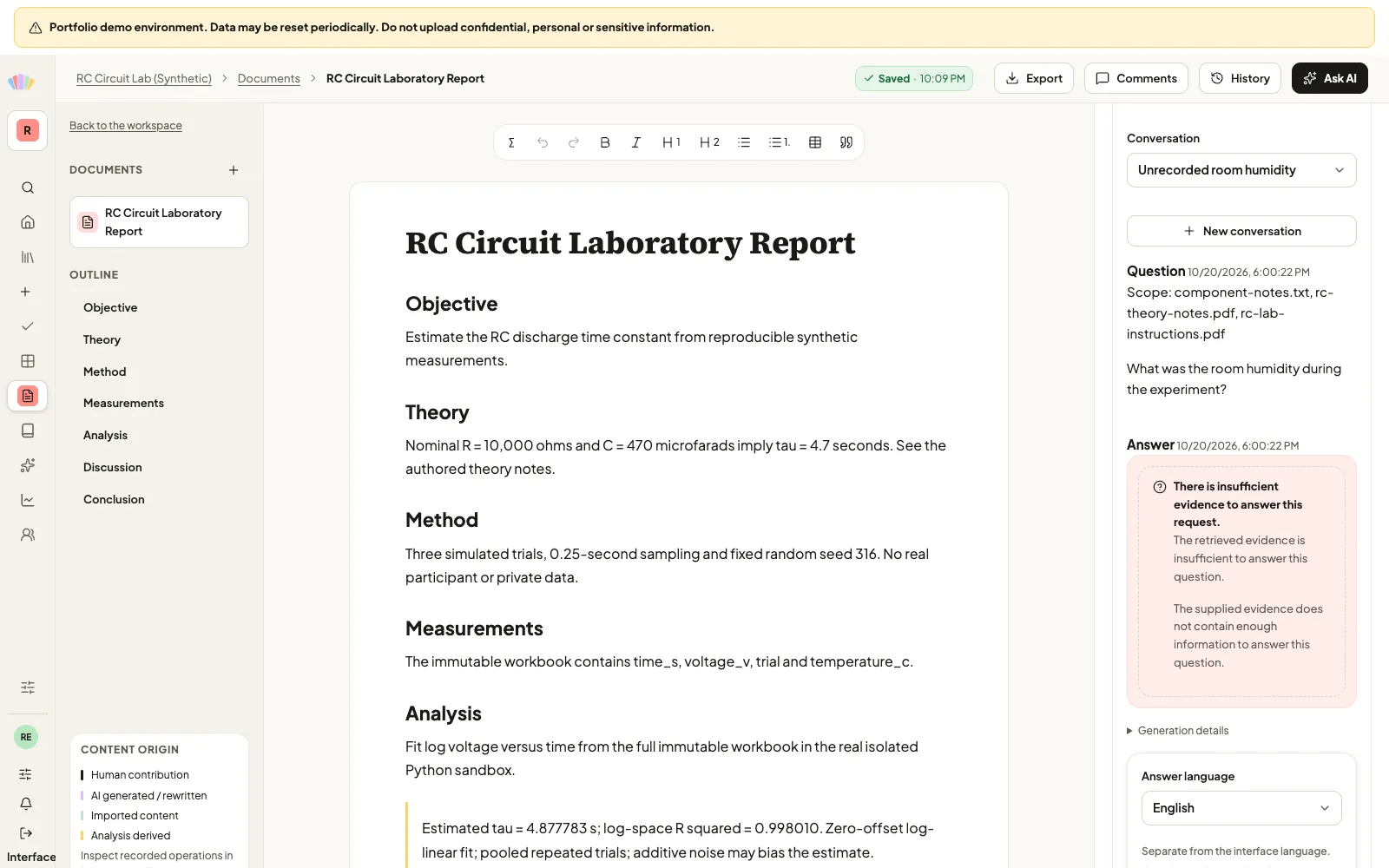The width and height of the screenshot is (1389, 868).
Task: Jump to Analysis in the outline
Action: (105, 436)
